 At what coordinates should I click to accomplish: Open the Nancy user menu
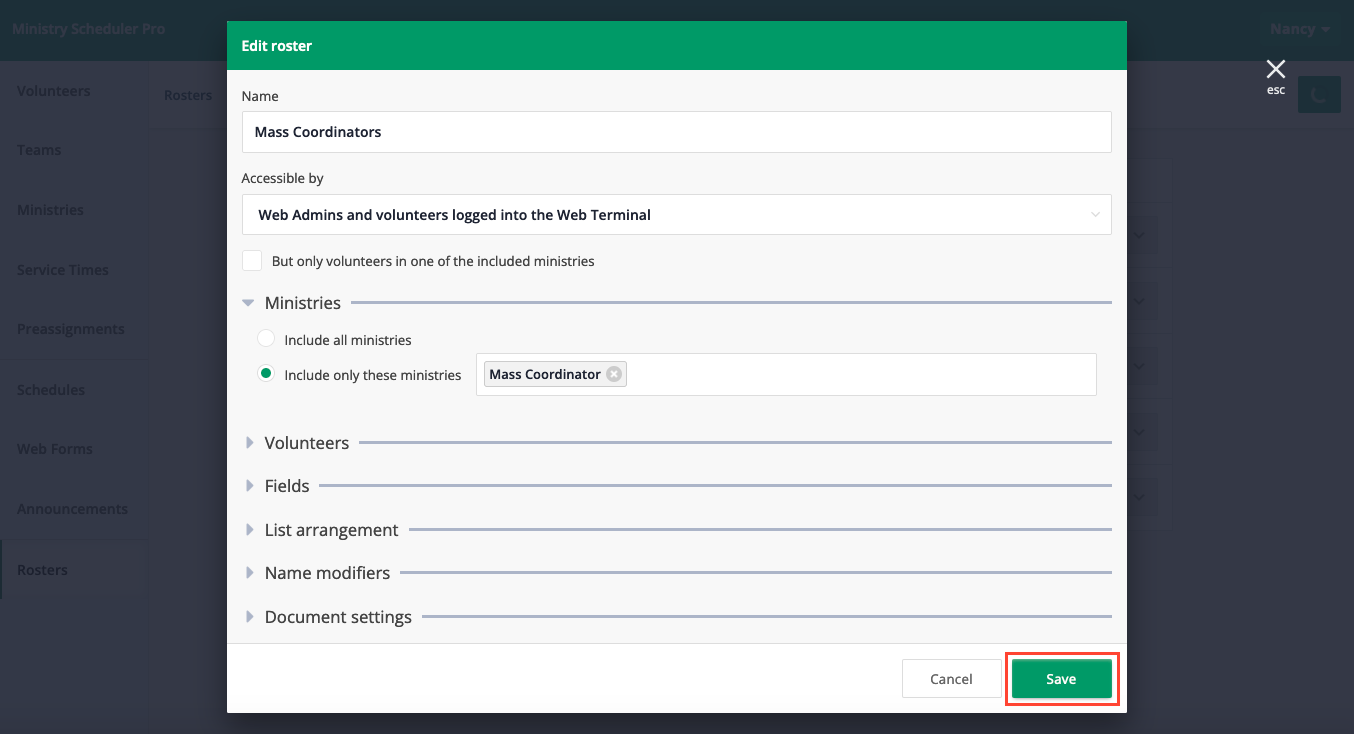pyautogui.click(x=1299, y=29)
